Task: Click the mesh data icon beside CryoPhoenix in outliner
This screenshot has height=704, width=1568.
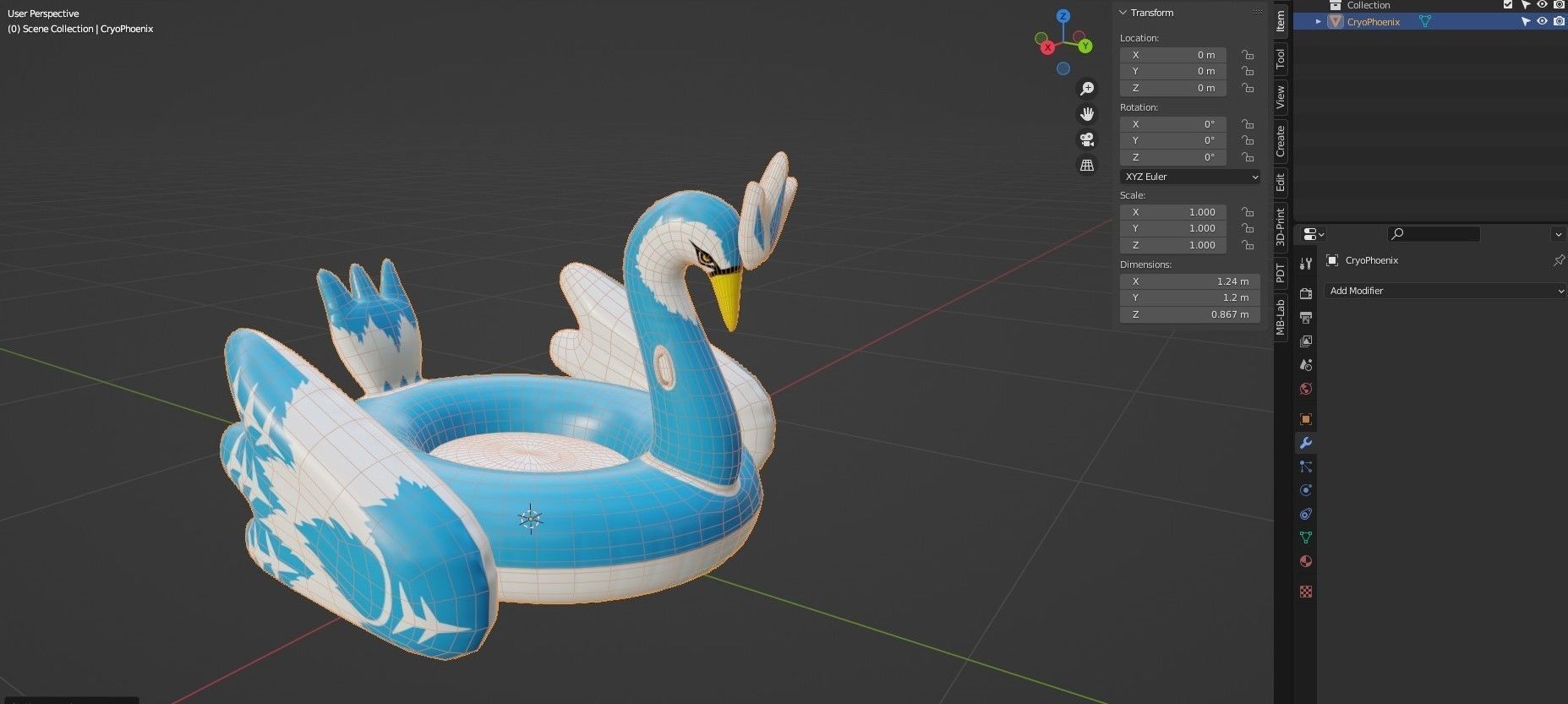Action: coord(1425,22)
